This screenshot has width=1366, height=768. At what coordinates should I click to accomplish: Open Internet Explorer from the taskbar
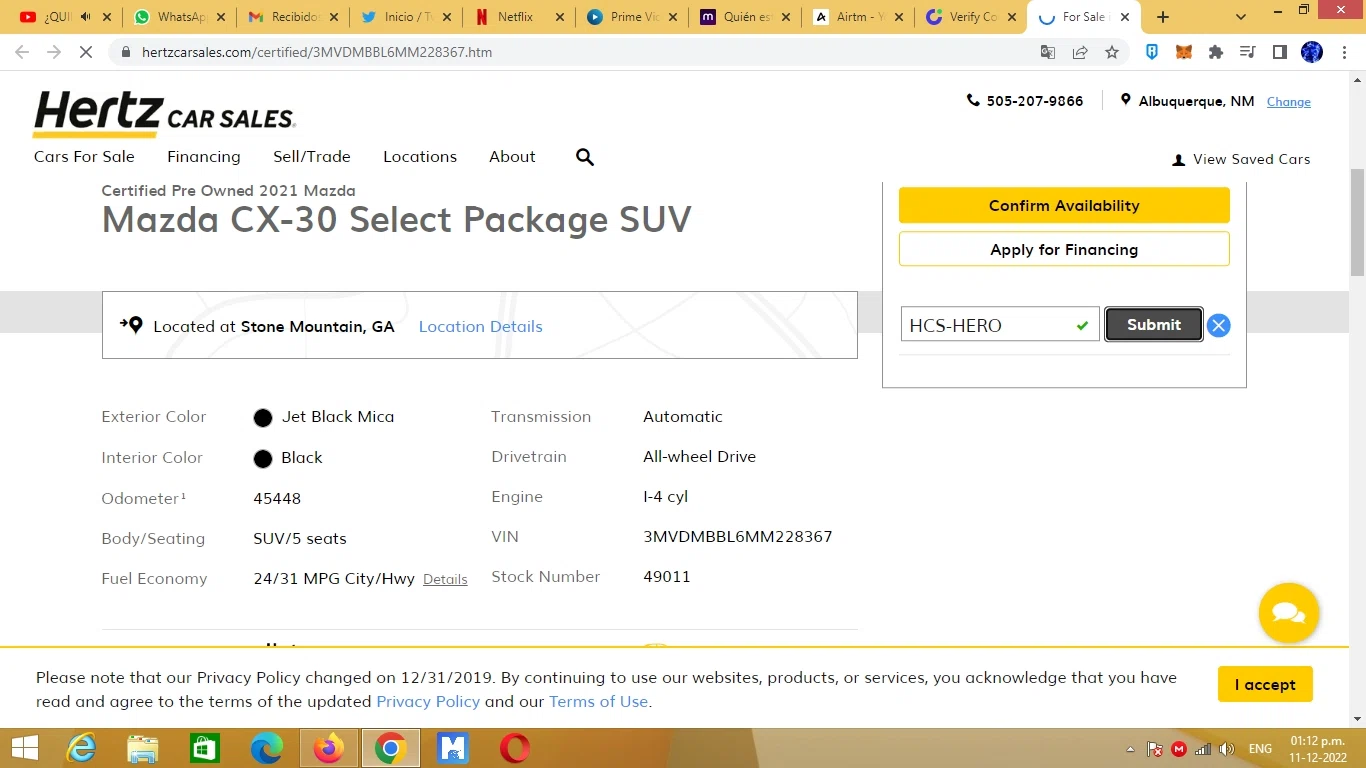coord(81,748)
